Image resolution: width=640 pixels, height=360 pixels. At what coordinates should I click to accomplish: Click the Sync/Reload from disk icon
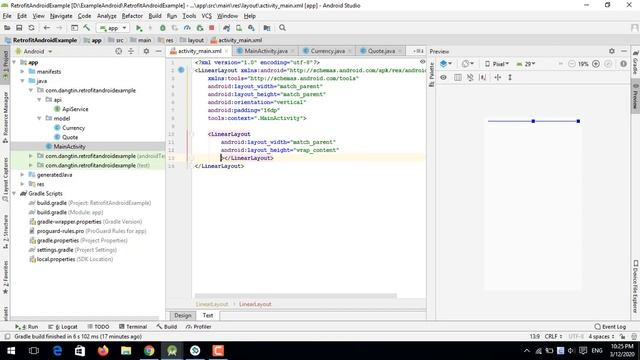coord(31,28)
